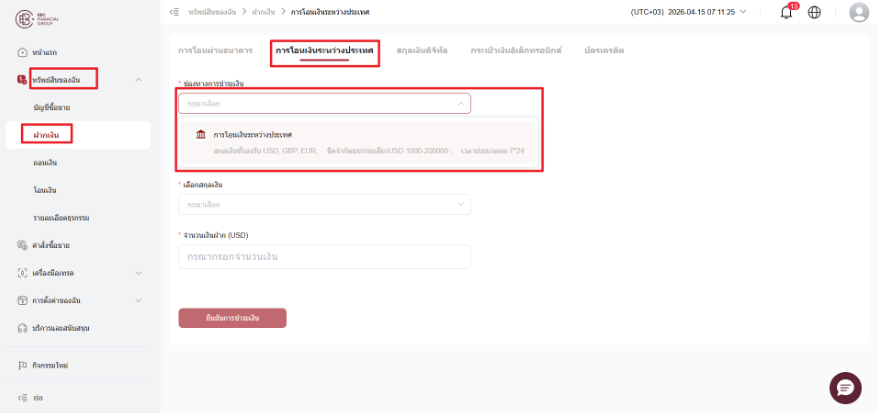The width and height of the screenshot is (878, 413).
Task: Click the current page breadcrumb title text
Action: 330,12
